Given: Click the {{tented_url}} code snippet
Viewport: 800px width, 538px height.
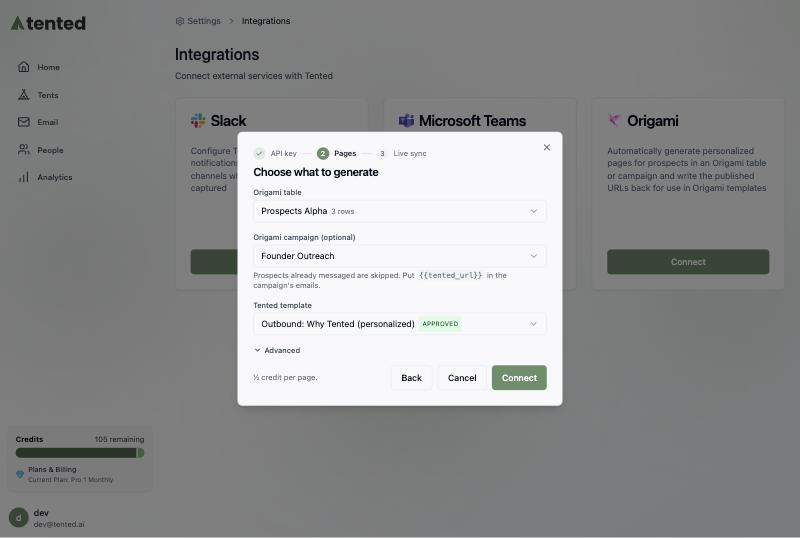Looking at the screenshot, I should (x=450, y=275).
